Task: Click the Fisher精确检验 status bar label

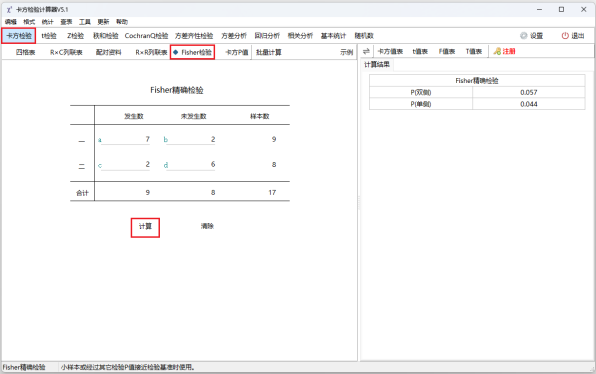Action: [24, 367]
